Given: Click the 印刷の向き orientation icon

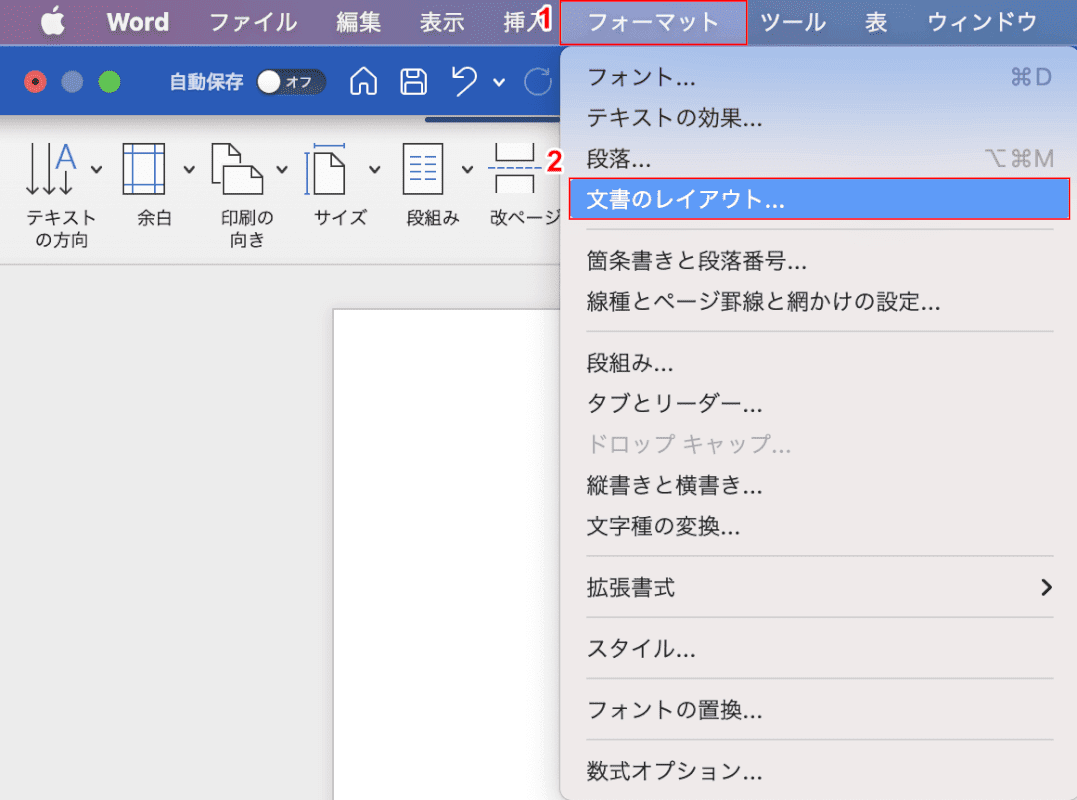Looking at the screenshot, I should 237,169.
